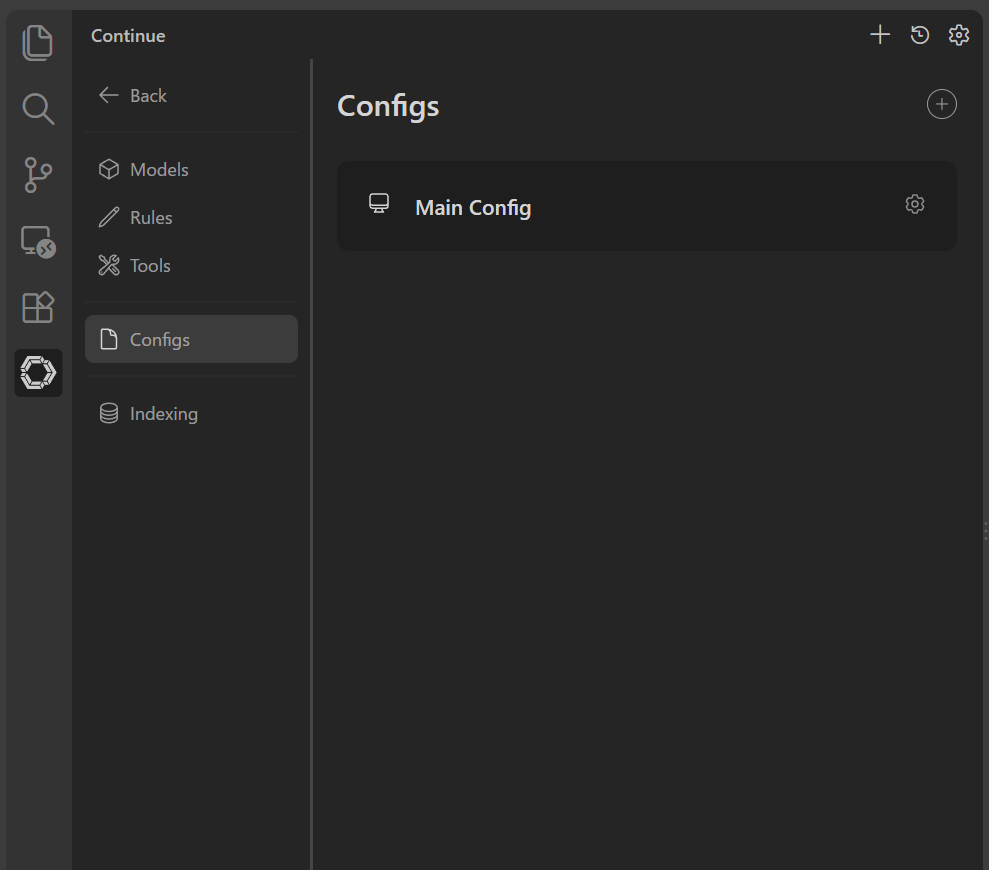Screen dimensions: 989x870
Task: Select the Main Config card
Action: [647, 206]
